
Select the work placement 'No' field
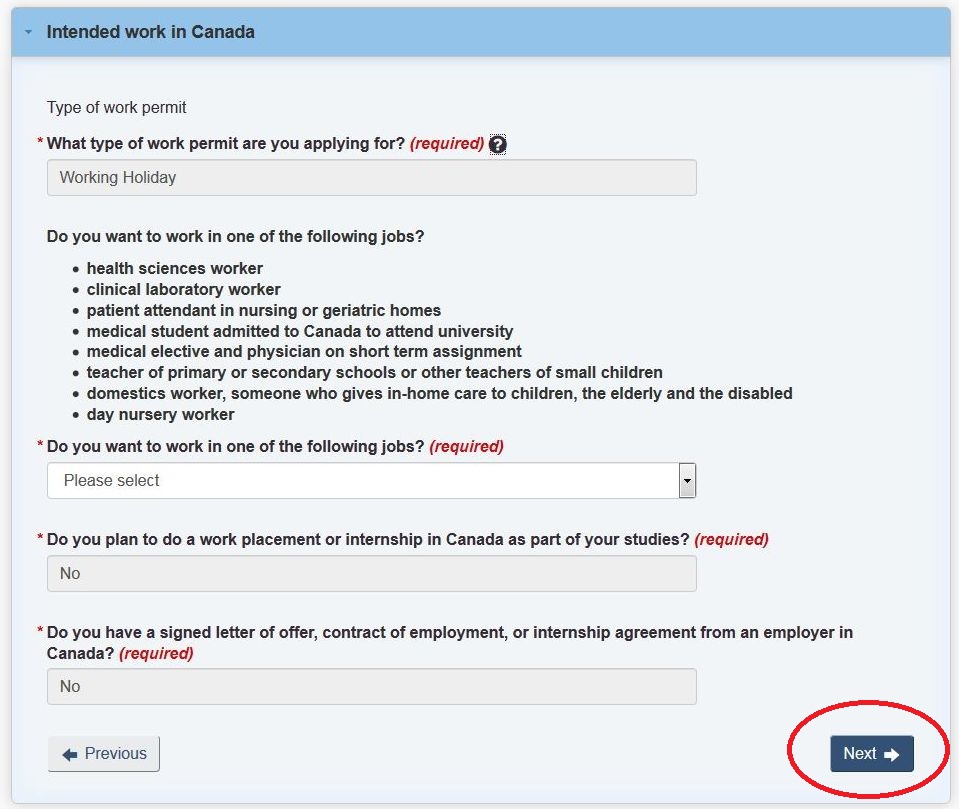371,574
